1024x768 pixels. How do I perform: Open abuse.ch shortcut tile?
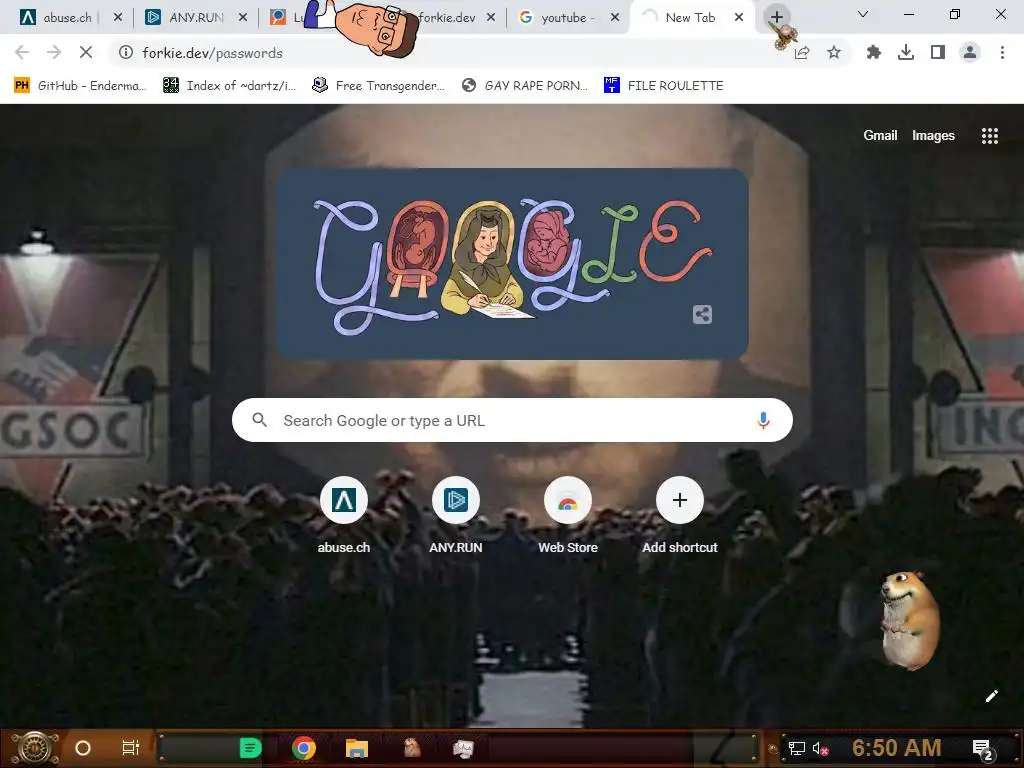click(x=344, y=516)
